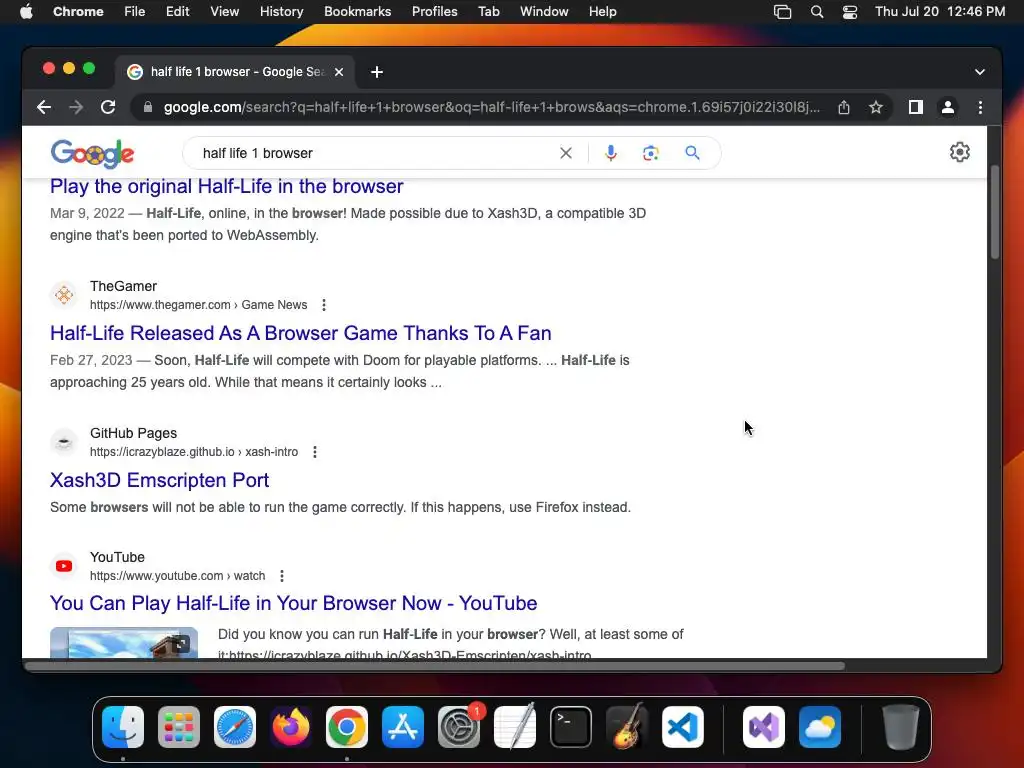This screenshot has width=1024, height=768.
Task: Open Finder from the Dock
Action: pos(123,727)
